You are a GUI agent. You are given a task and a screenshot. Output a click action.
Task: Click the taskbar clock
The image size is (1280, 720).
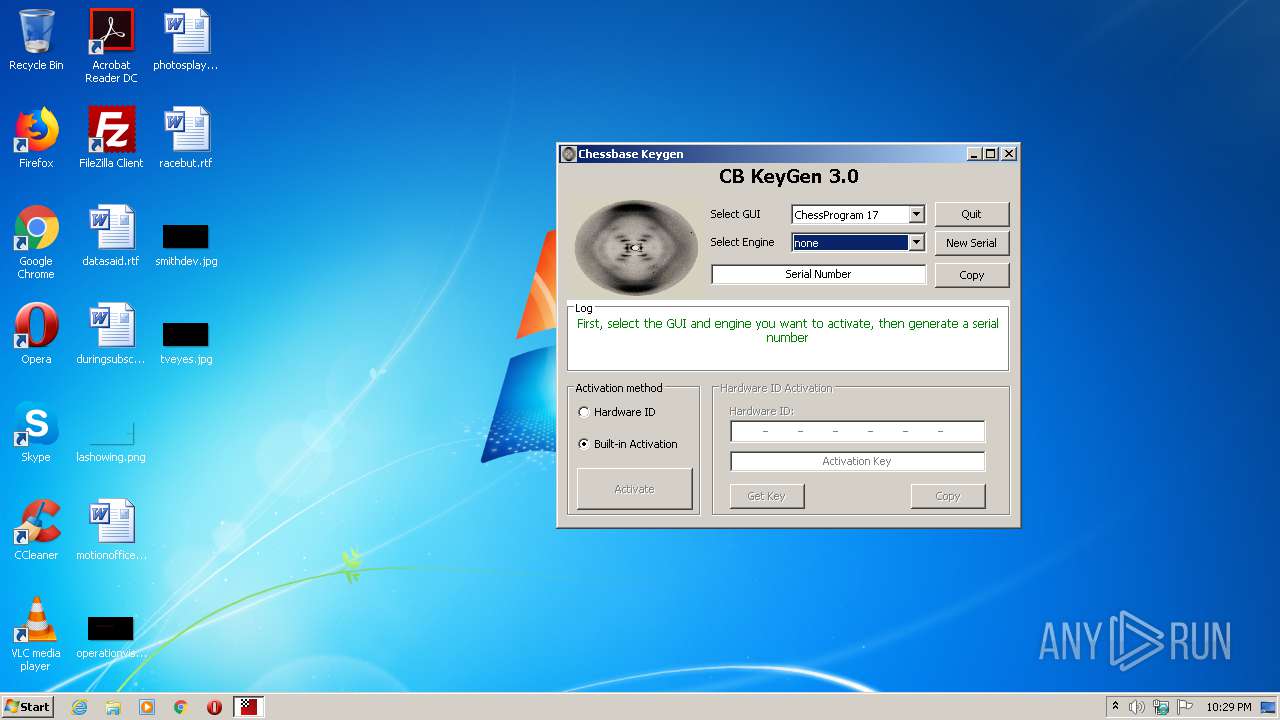pos(1228,707)
